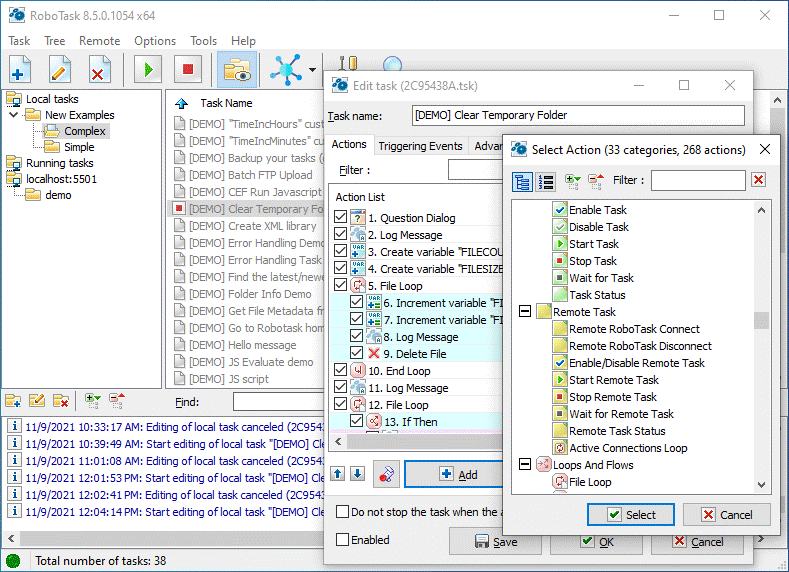Clear the Select Action filter red X
Viewport: 789px width, 572px height.
758,180
